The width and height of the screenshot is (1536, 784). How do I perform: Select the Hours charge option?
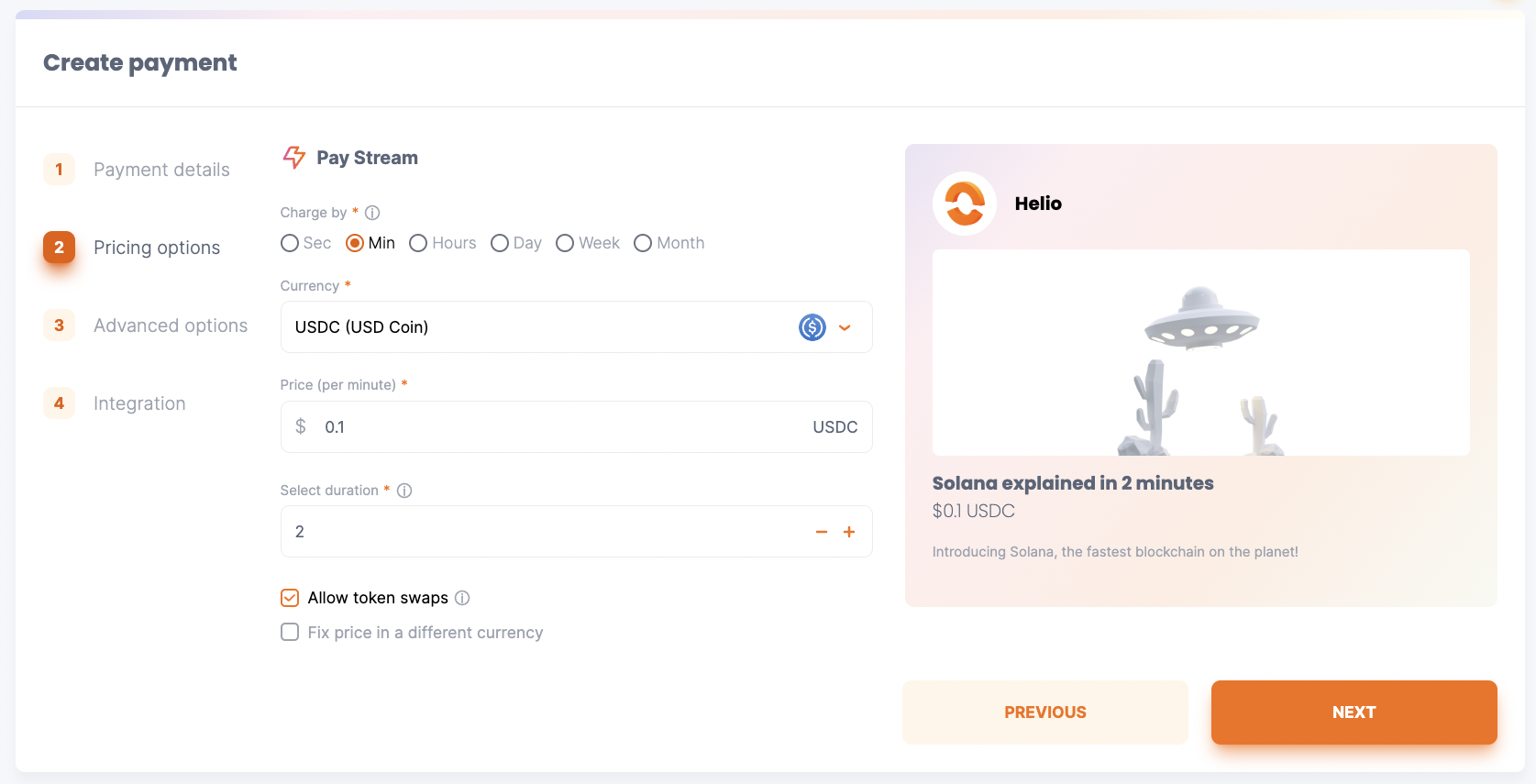click(418, 243)
